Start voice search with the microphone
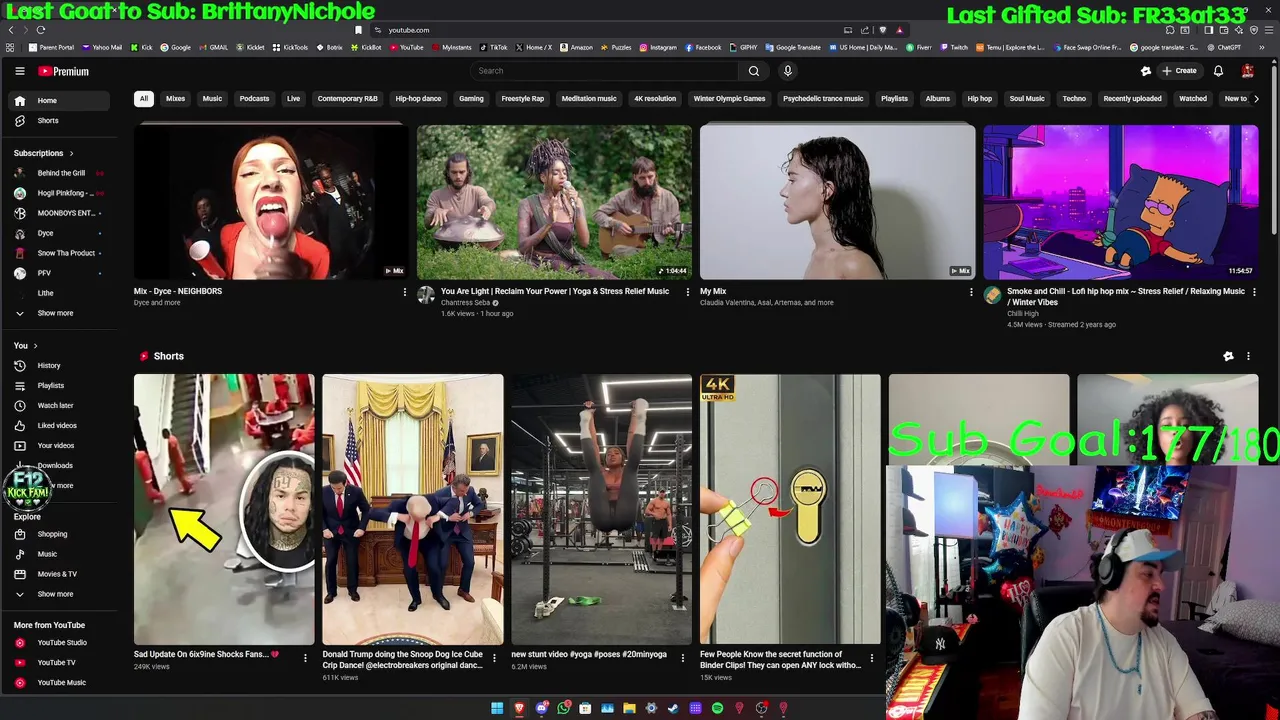The width and height of the screenshot is (1280, 720). (787, 71)
